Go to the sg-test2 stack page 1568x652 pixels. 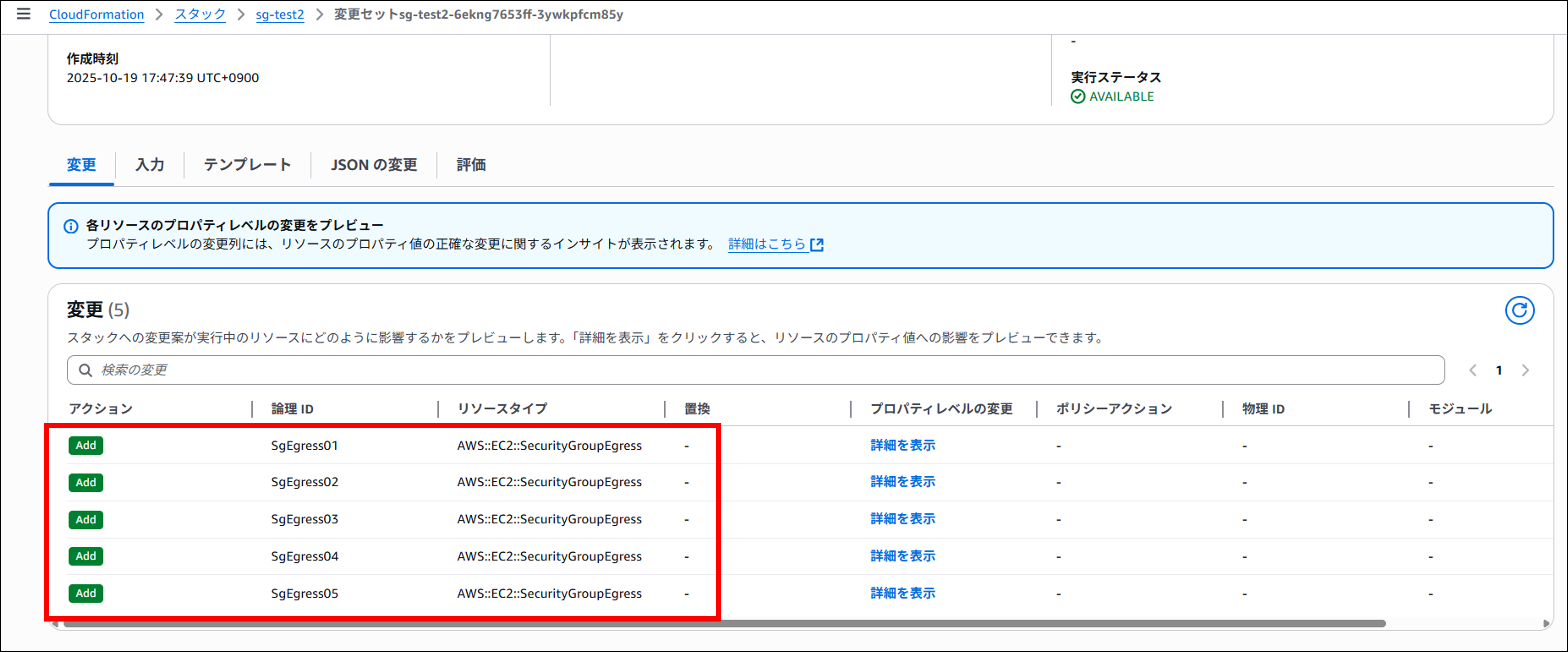tap(279, 14)
